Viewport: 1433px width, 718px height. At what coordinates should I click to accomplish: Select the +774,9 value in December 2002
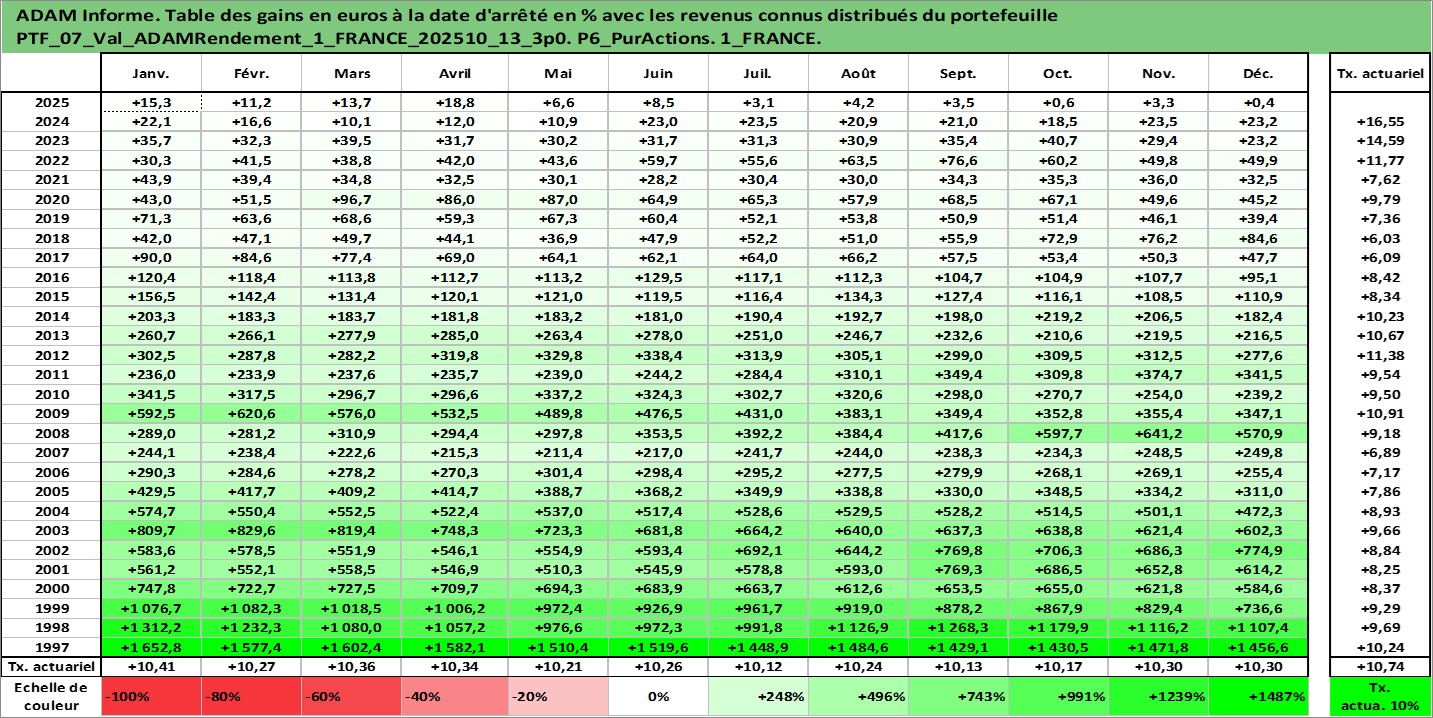tap(1258, 550)
